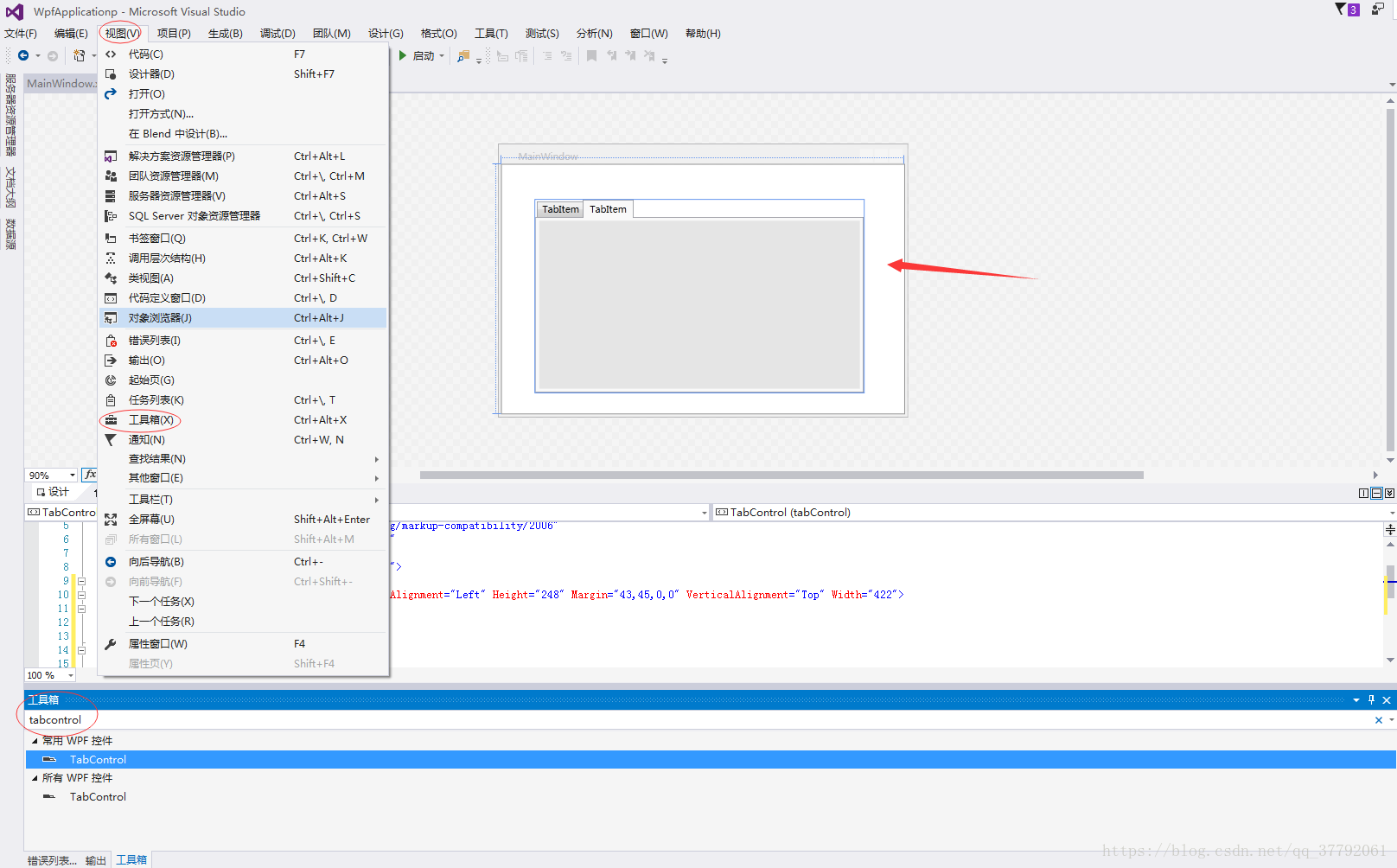The image size is (1397, 868).
Task: Switch to 错误列表 bottom tab
Action: tap(52, 860)
